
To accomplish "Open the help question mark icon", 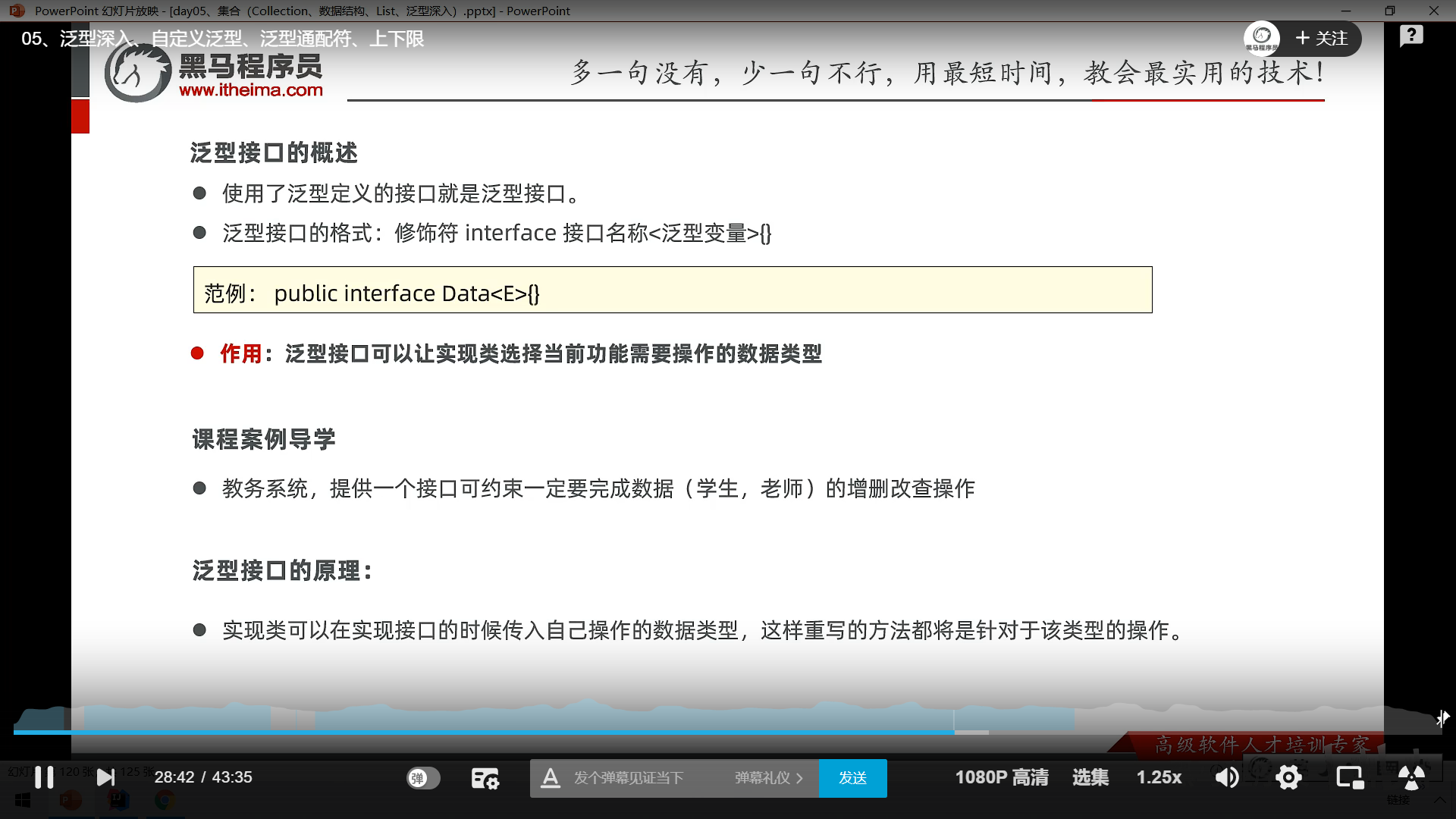I will click(x=1411, y=36).
